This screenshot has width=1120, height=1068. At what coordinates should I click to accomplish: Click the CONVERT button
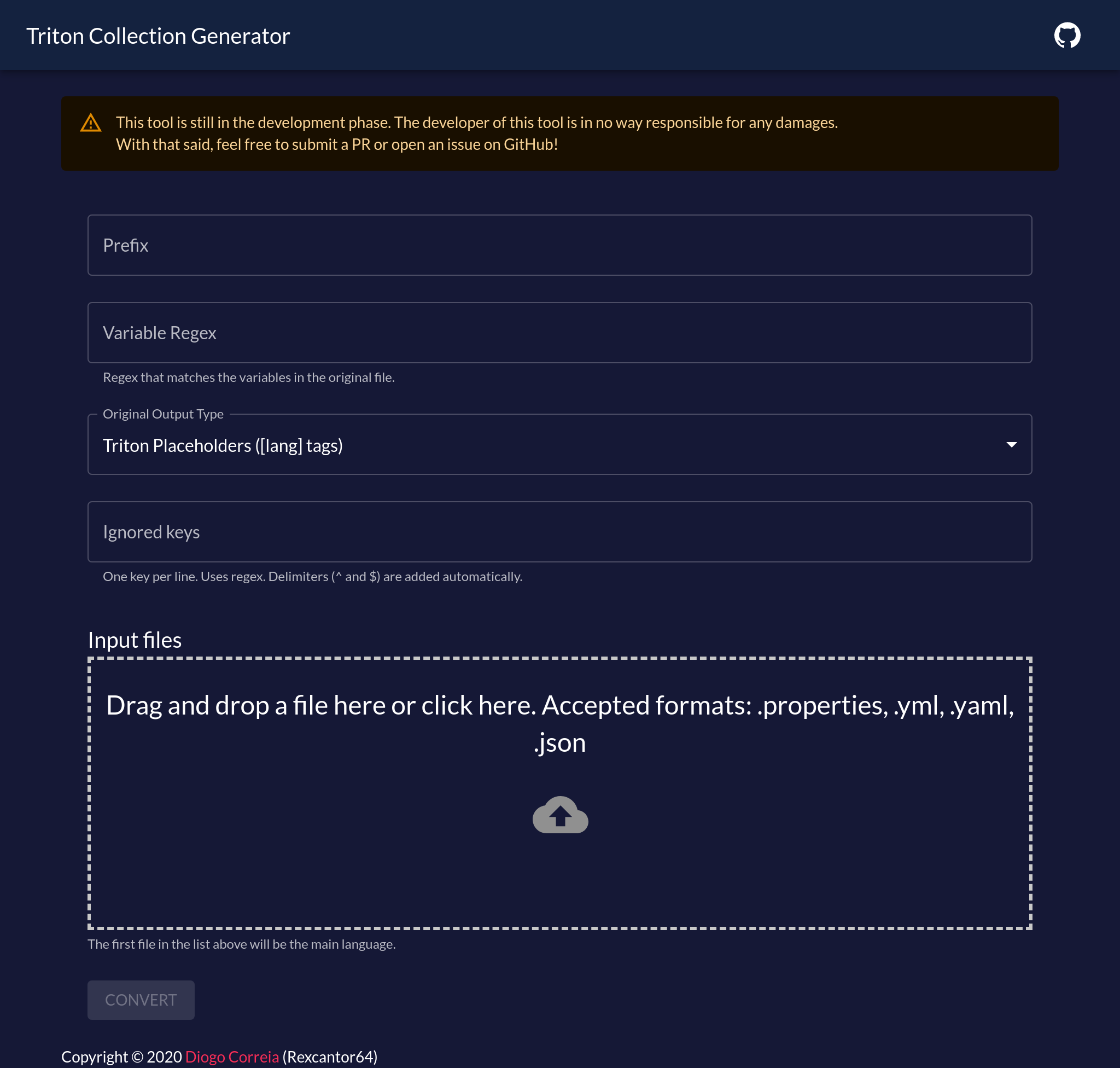[141, 1000]
